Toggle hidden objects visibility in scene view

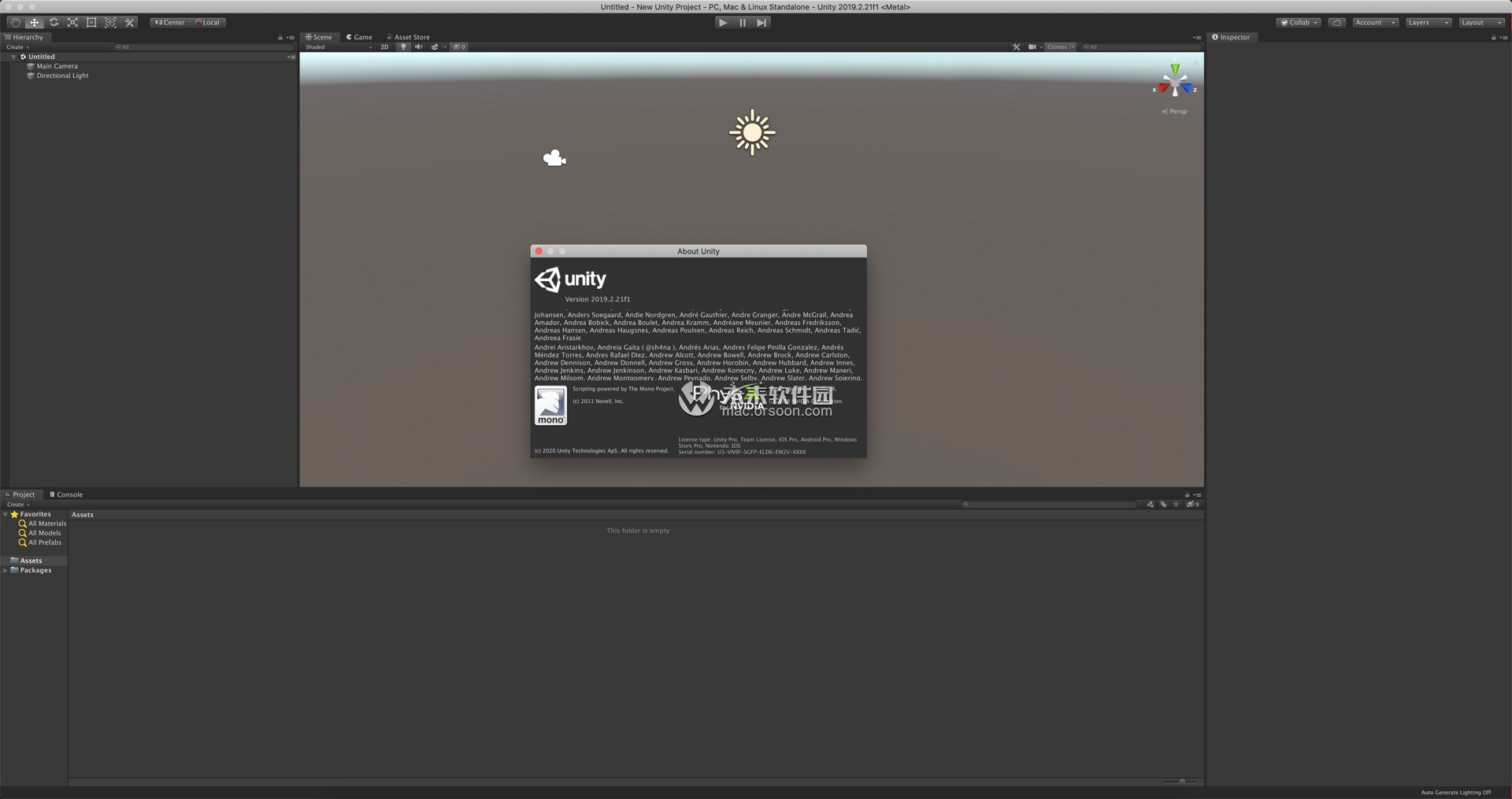point(458,47)
